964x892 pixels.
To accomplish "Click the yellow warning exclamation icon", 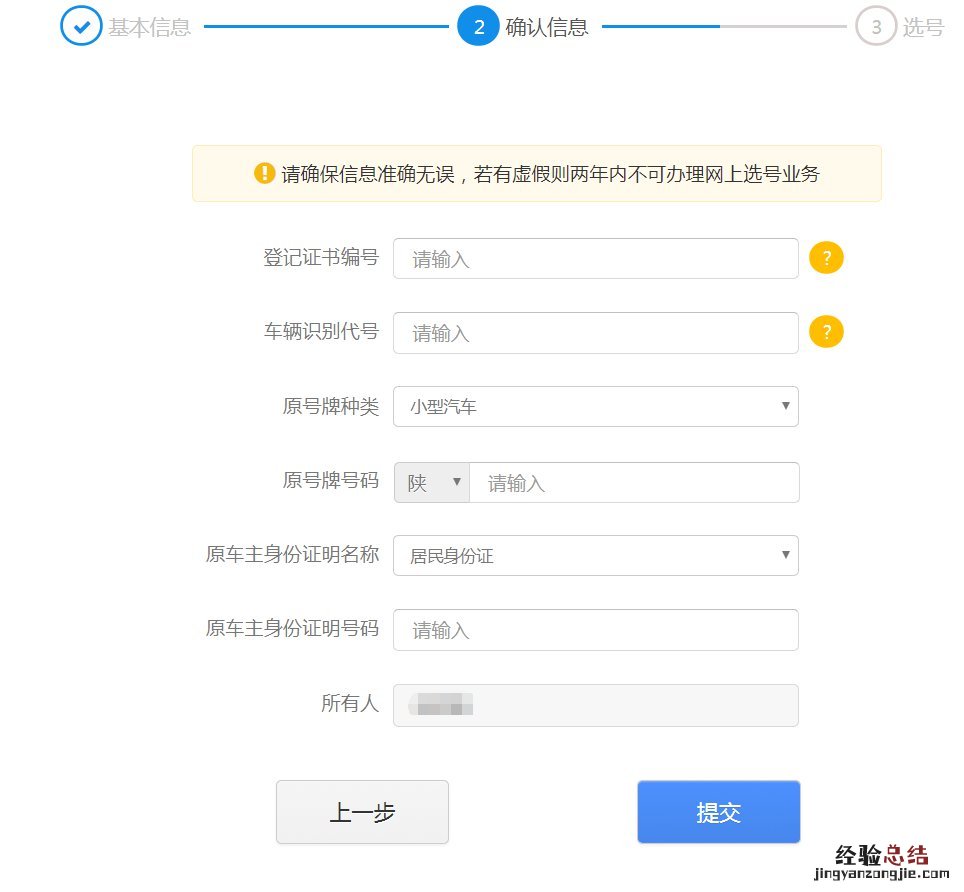I will pos(264,173).
